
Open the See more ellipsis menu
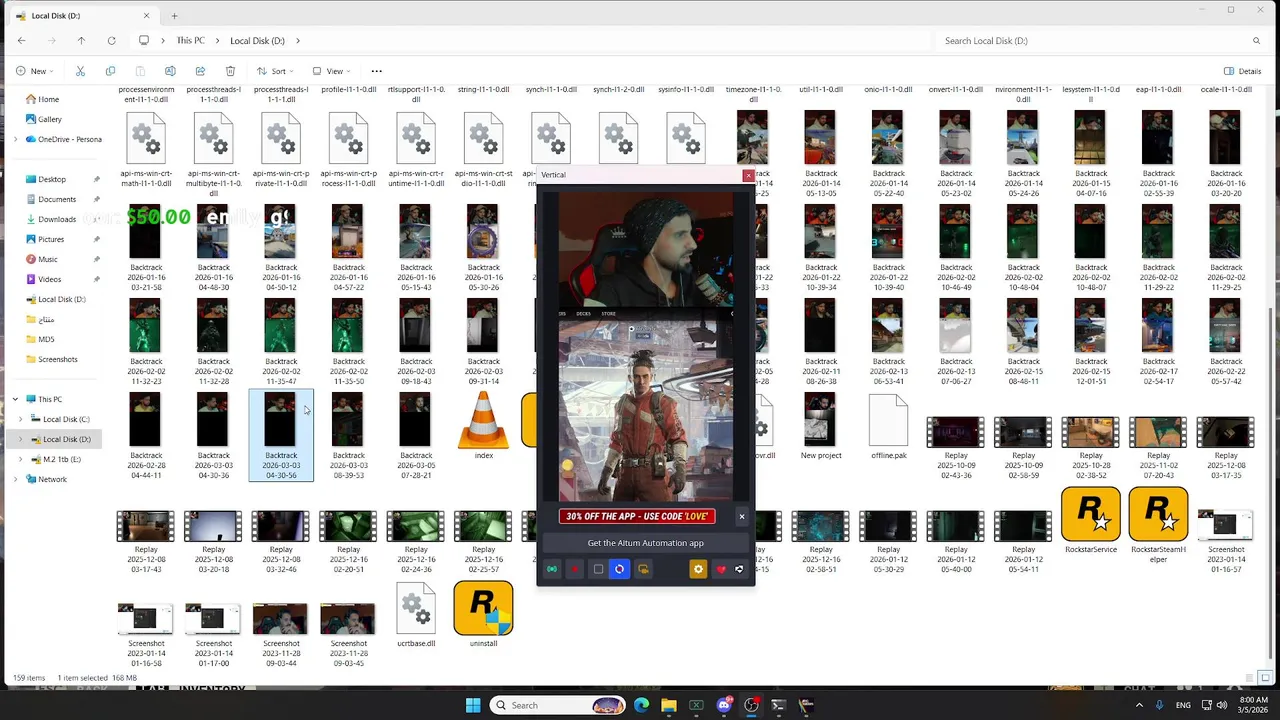[x=376, y=71]
